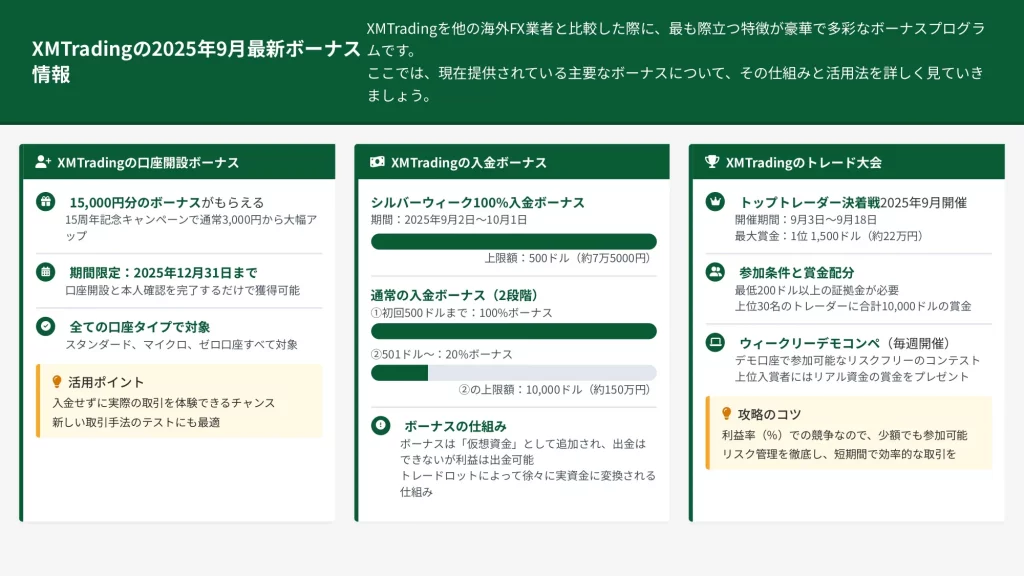Click the シルバーウィーク100%入金ボーナス progress bar
Viewport: 1024px width, 576px height.
pos(513,241)
